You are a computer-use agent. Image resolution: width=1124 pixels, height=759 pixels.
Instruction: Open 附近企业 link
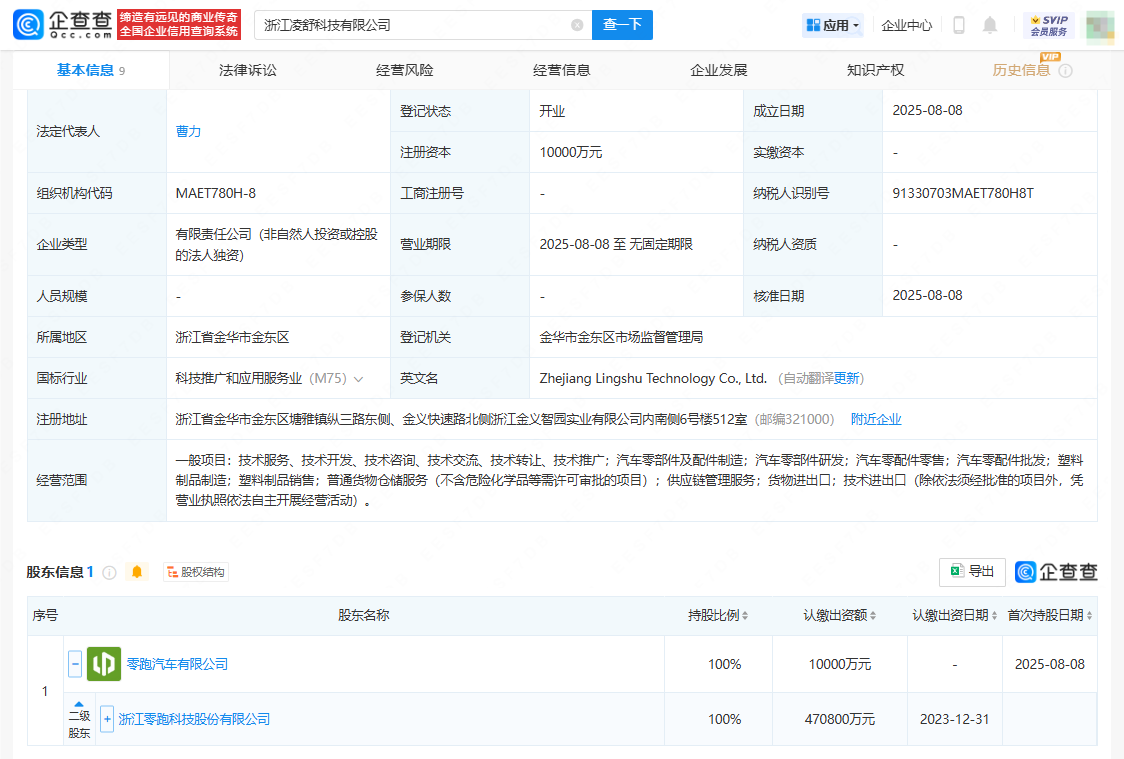pyautogui.click(x=876, y=419)
